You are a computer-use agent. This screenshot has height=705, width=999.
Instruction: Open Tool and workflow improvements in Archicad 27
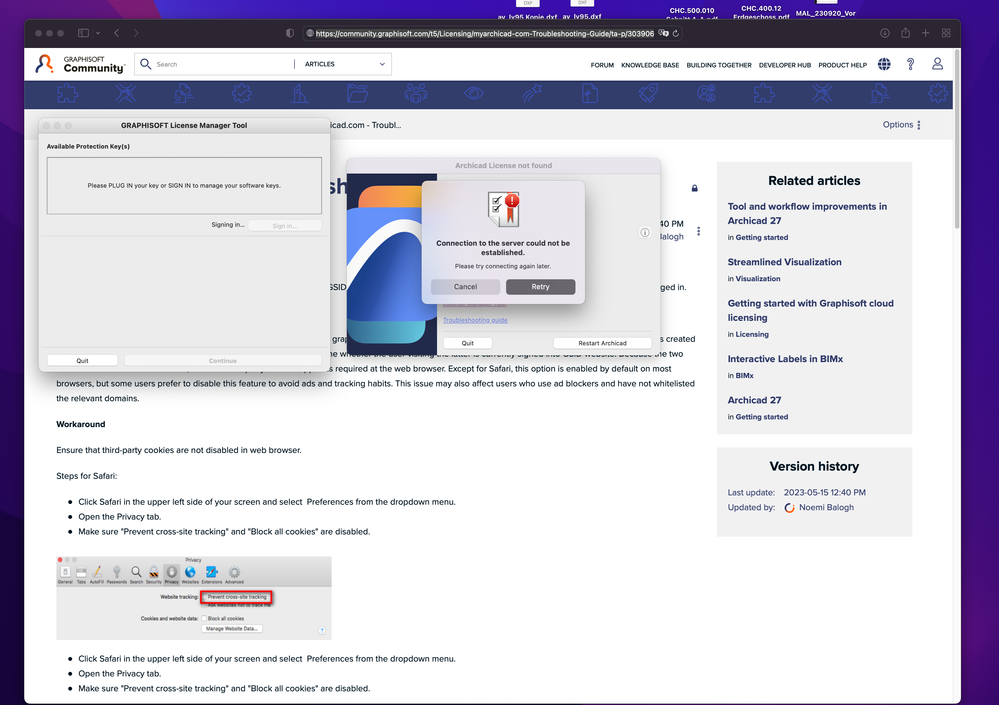tap(807, 213)
